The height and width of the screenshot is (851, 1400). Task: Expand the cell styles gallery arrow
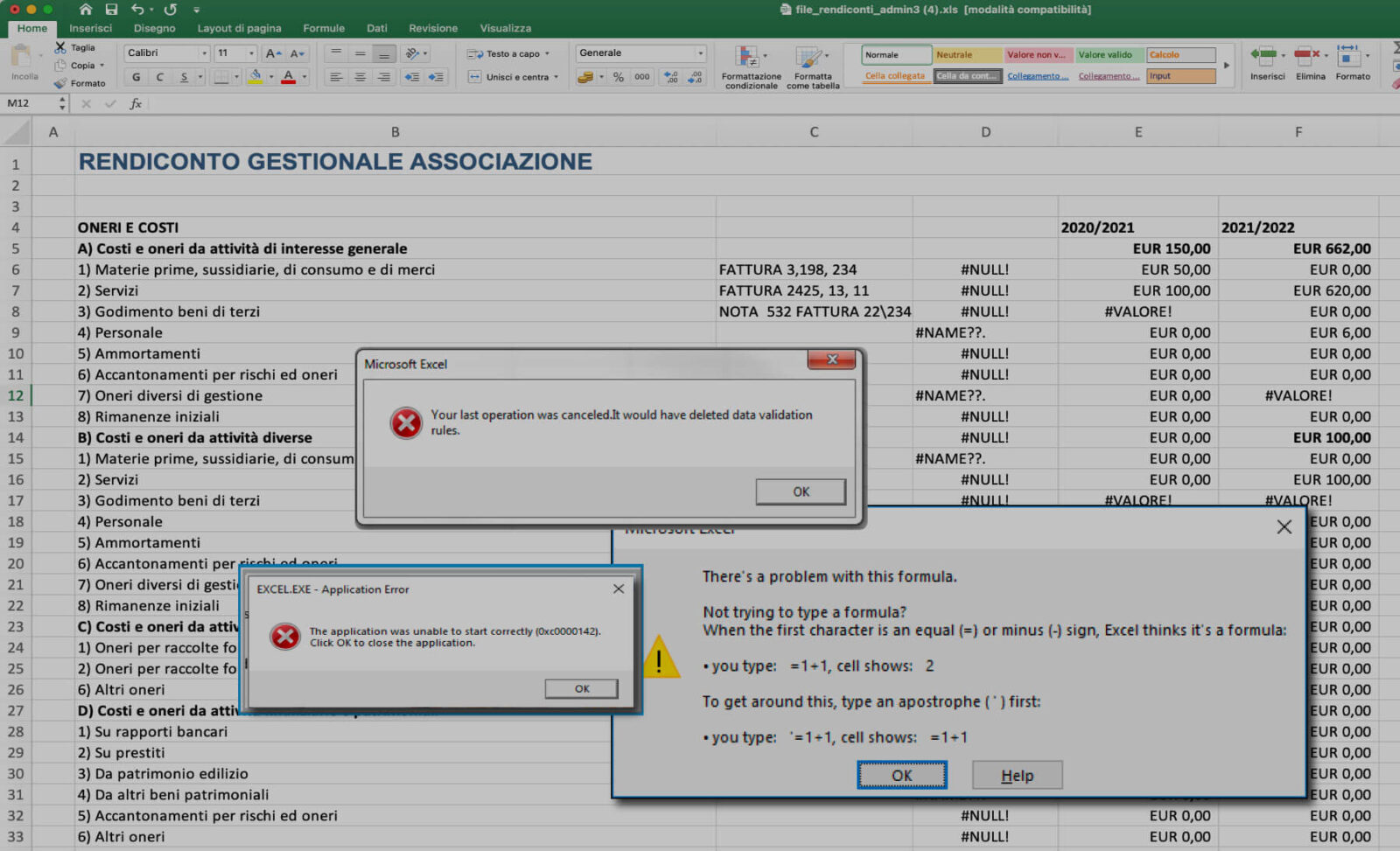1227,66
